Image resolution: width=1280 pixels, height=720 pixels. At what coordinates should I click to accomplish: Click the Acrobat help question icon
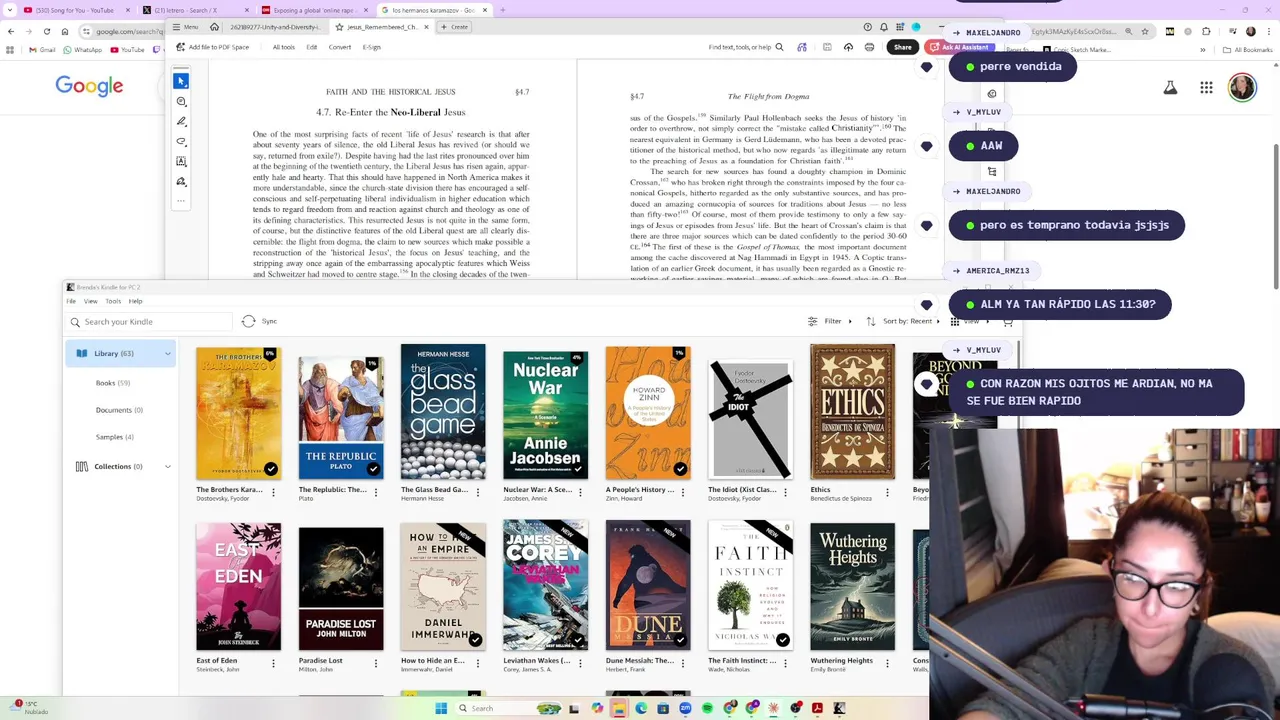(868, 27)
